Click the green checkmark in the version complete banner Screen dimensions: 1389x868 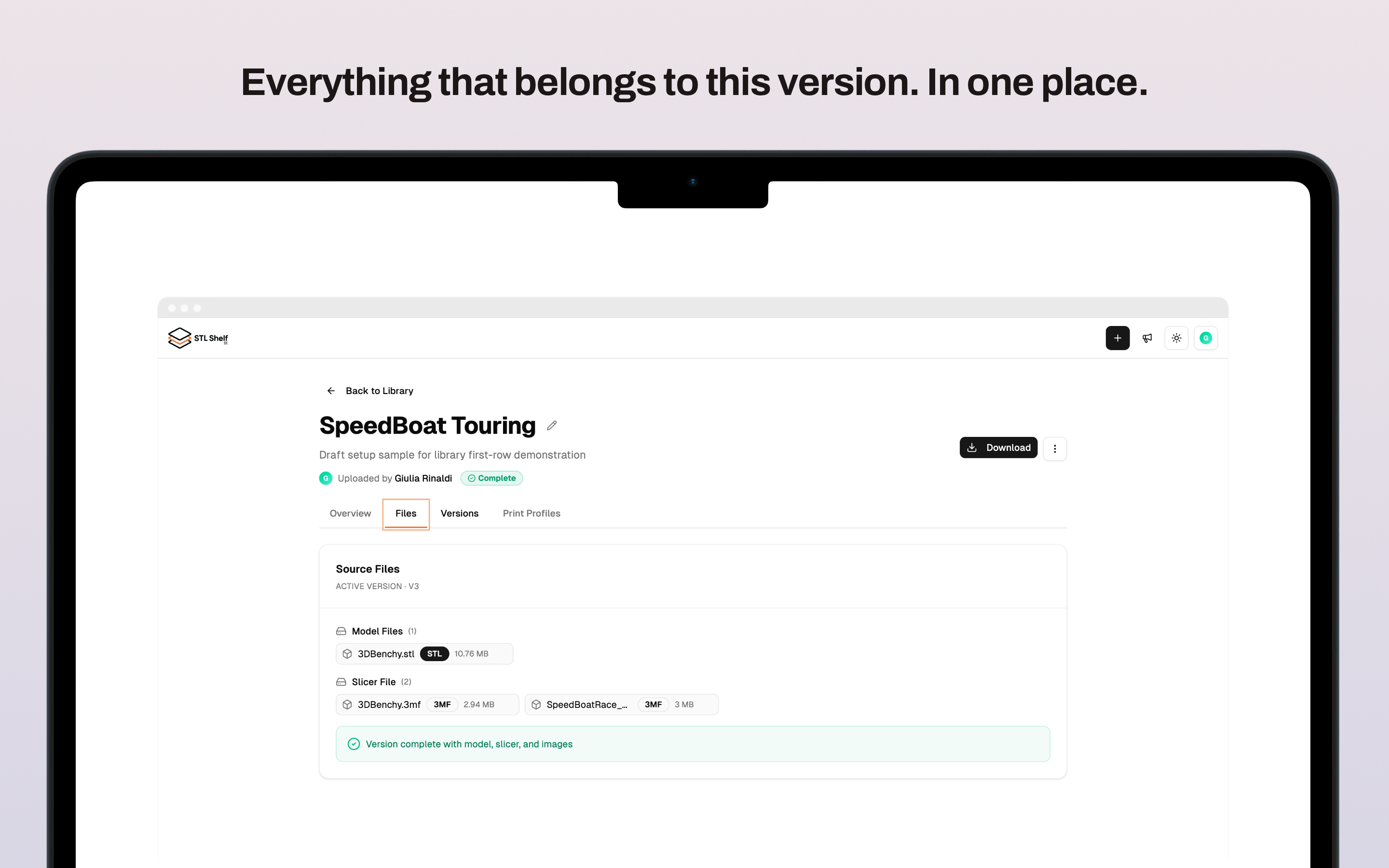click(353, 744)
